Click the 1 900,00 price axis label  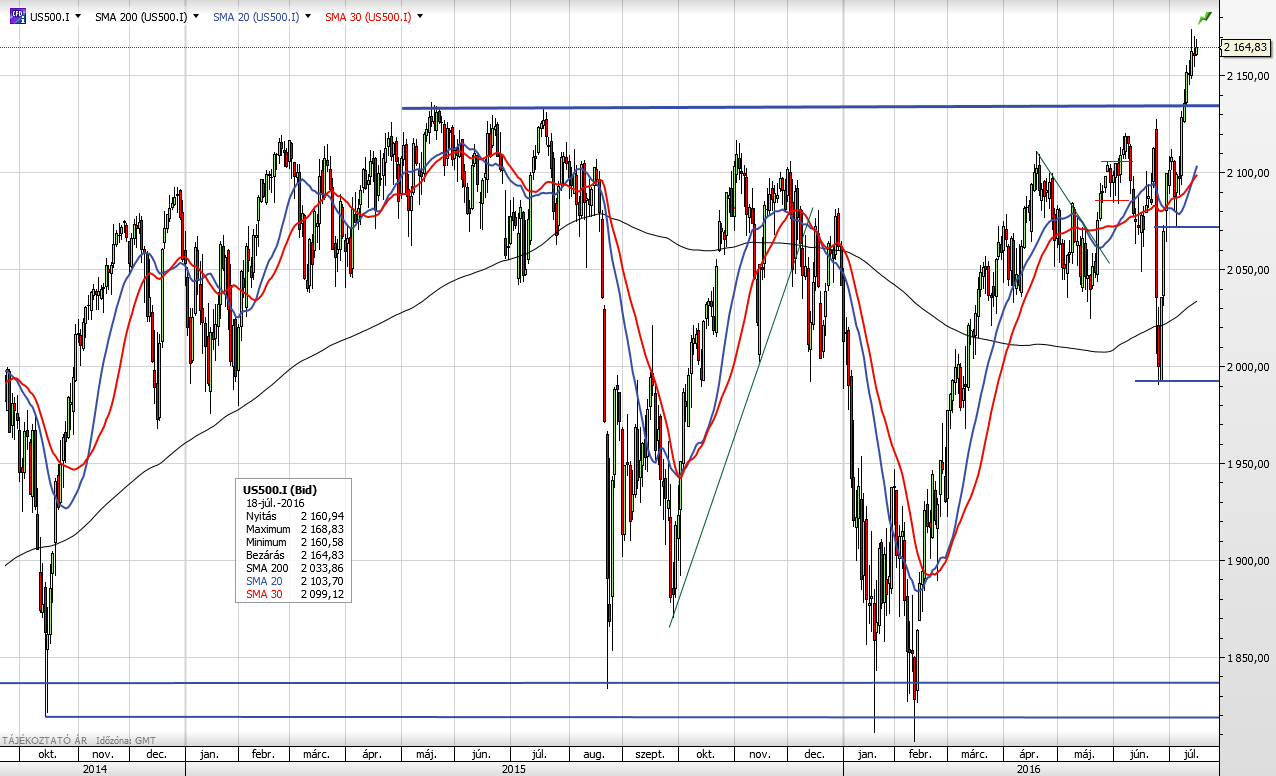(x=1248, y=561)
